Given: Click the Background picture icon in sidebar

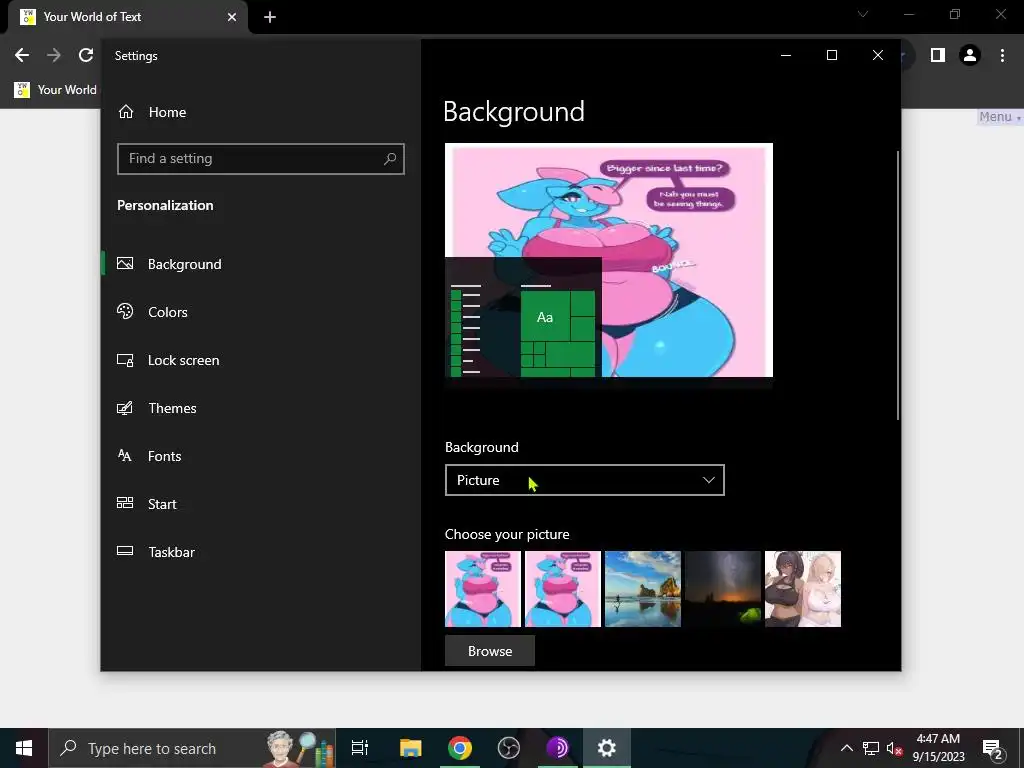Looking at the screenshot, I should pos(125,263).
